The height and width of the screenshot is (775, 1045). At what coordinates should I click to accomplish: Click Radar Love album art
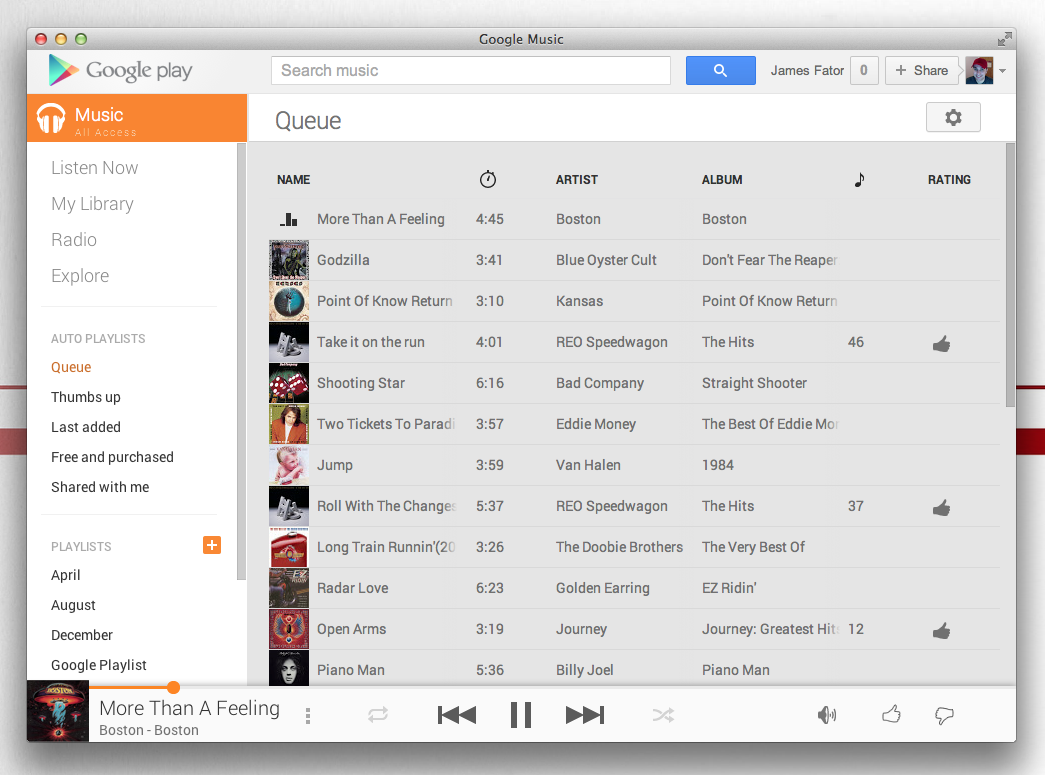point(289,588)
